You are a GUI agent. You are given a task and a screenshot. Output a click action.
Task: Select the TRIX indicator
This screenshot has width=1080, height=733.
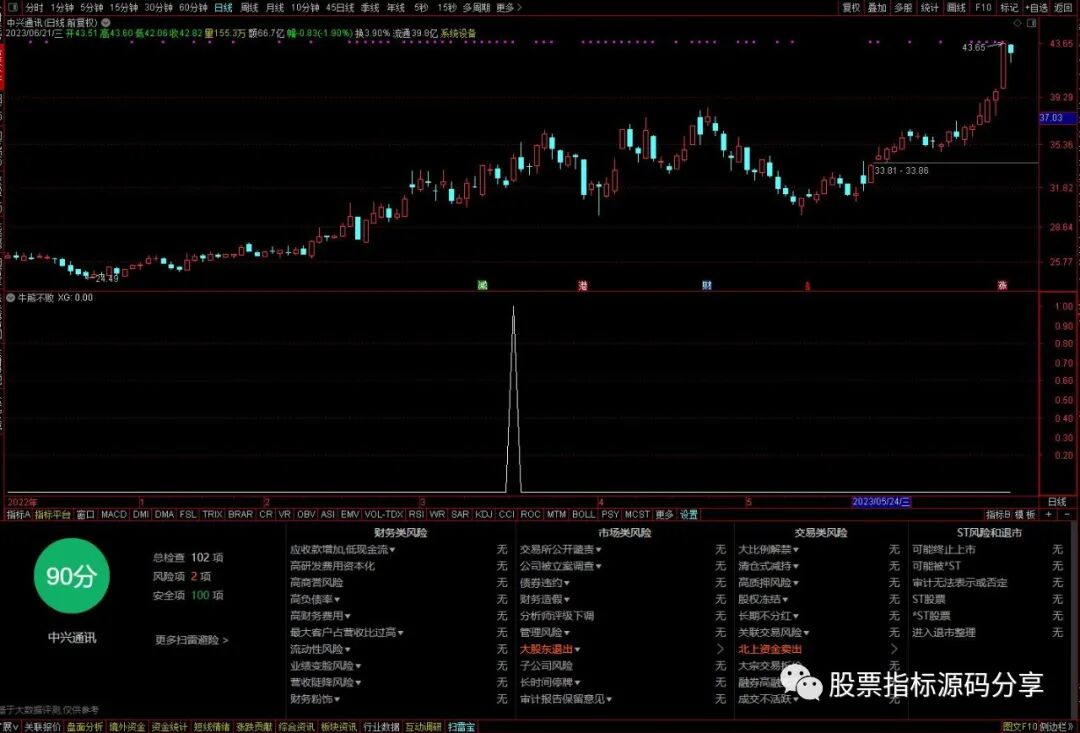[x=212, y=515]
